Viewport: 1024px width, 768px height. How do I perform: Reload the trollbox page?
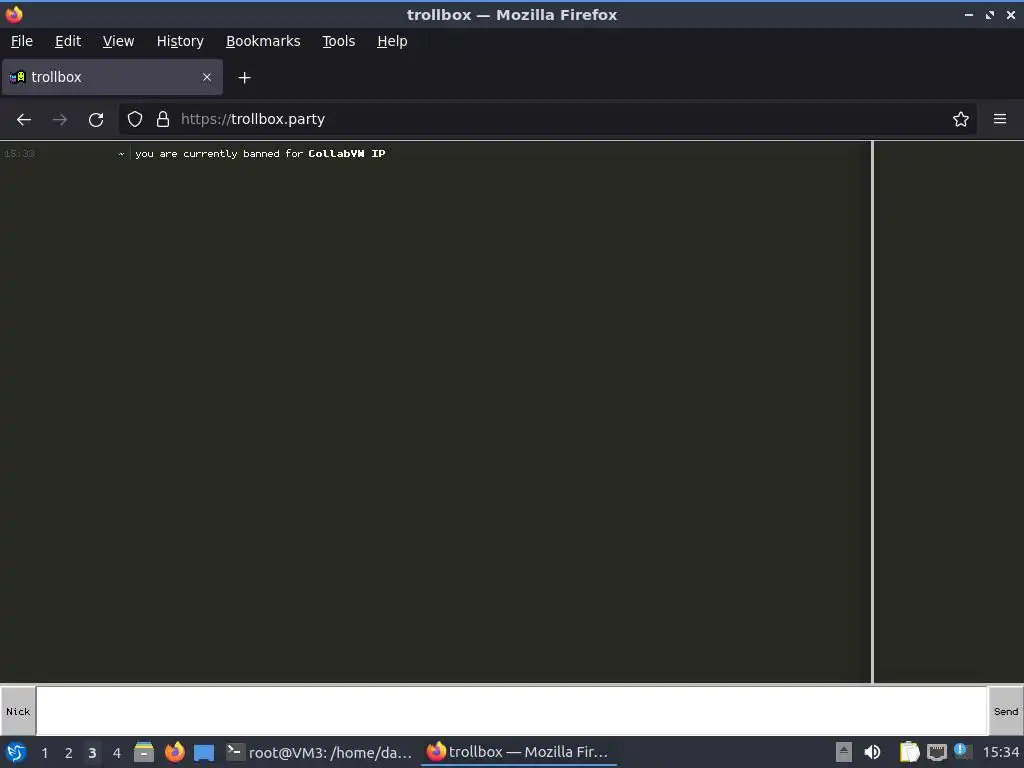tap(96, 120)
